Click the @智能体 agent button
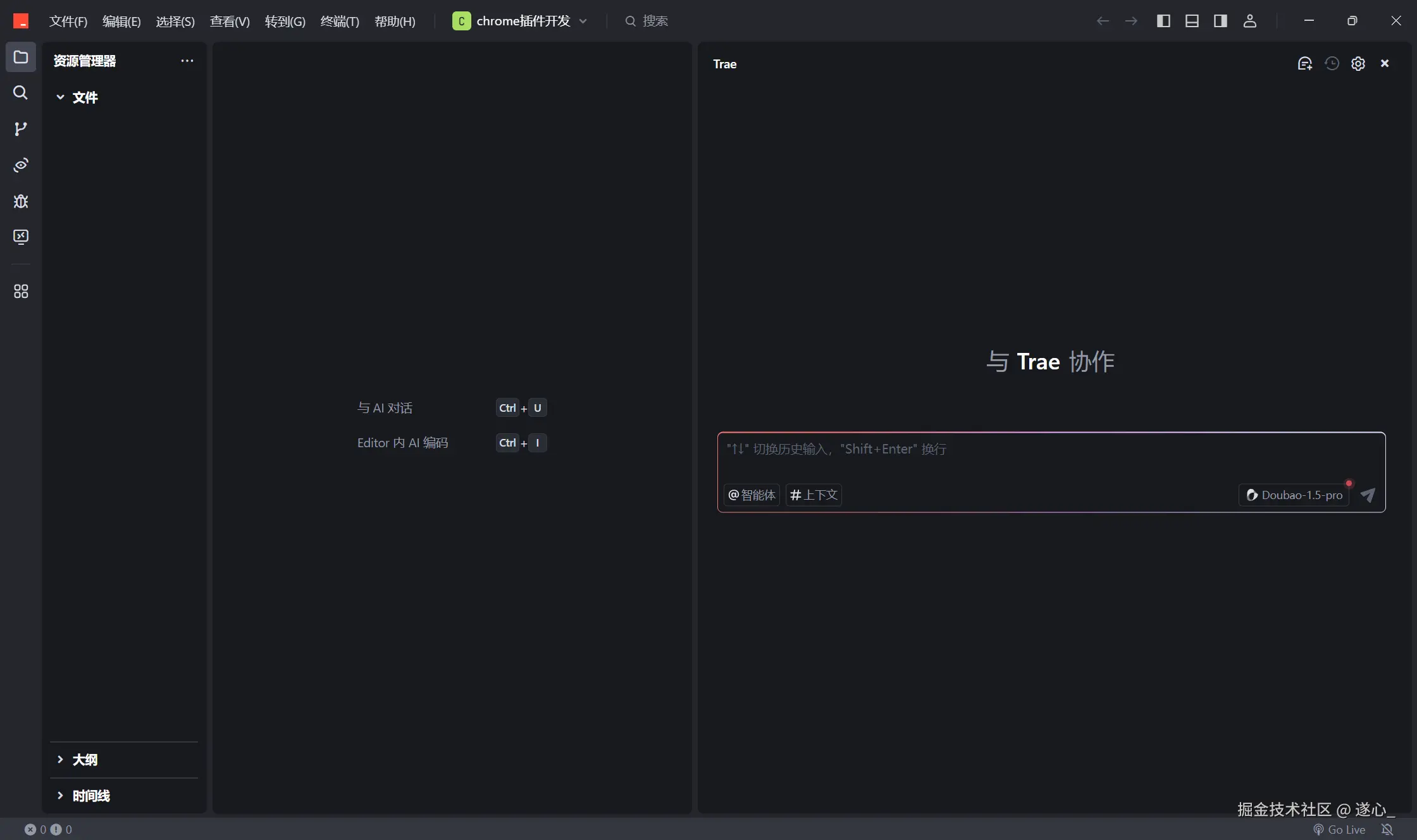 (752, 495)
